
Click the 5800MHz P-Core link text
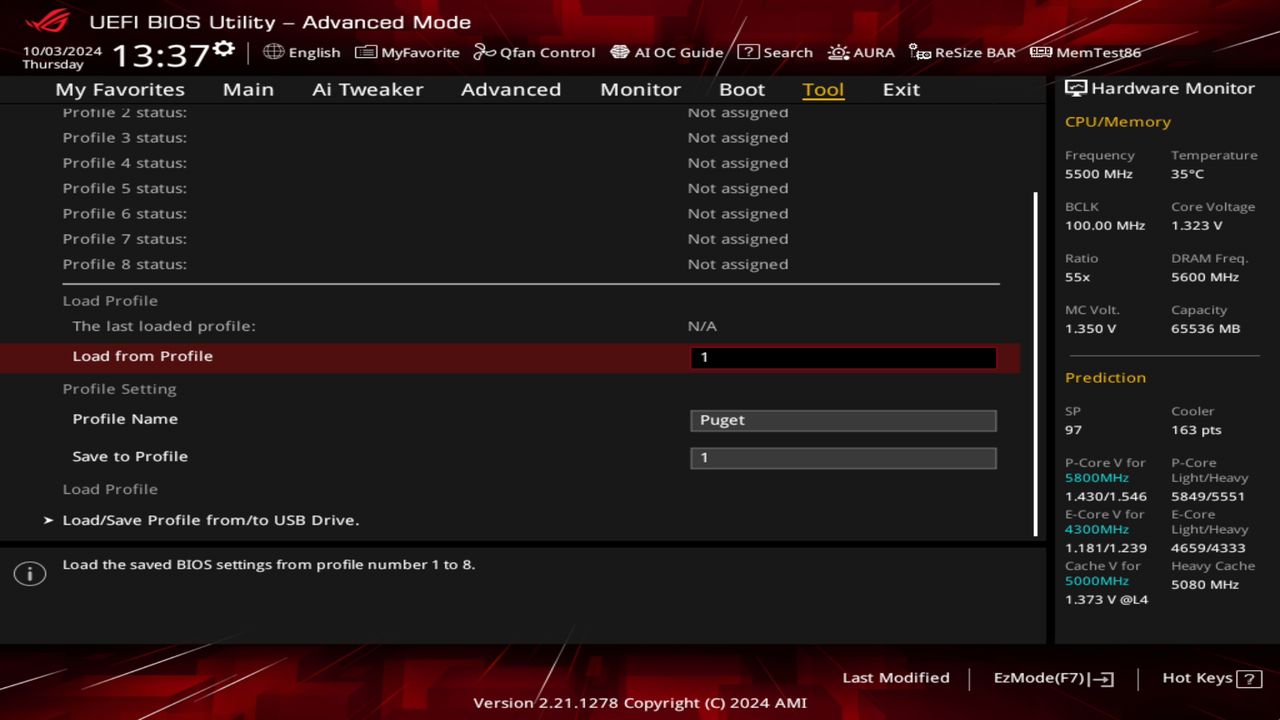click(1097, 478)
